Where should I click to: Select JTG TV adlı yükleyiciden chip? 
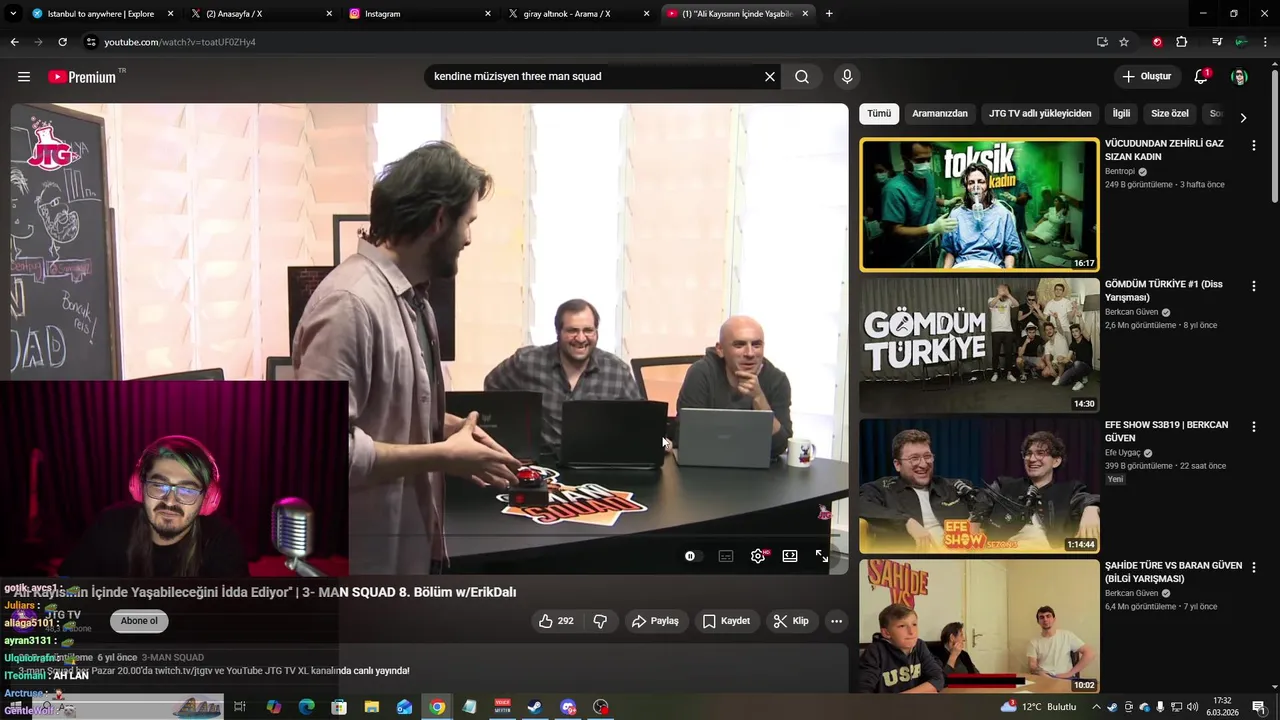pos(1040,114)
